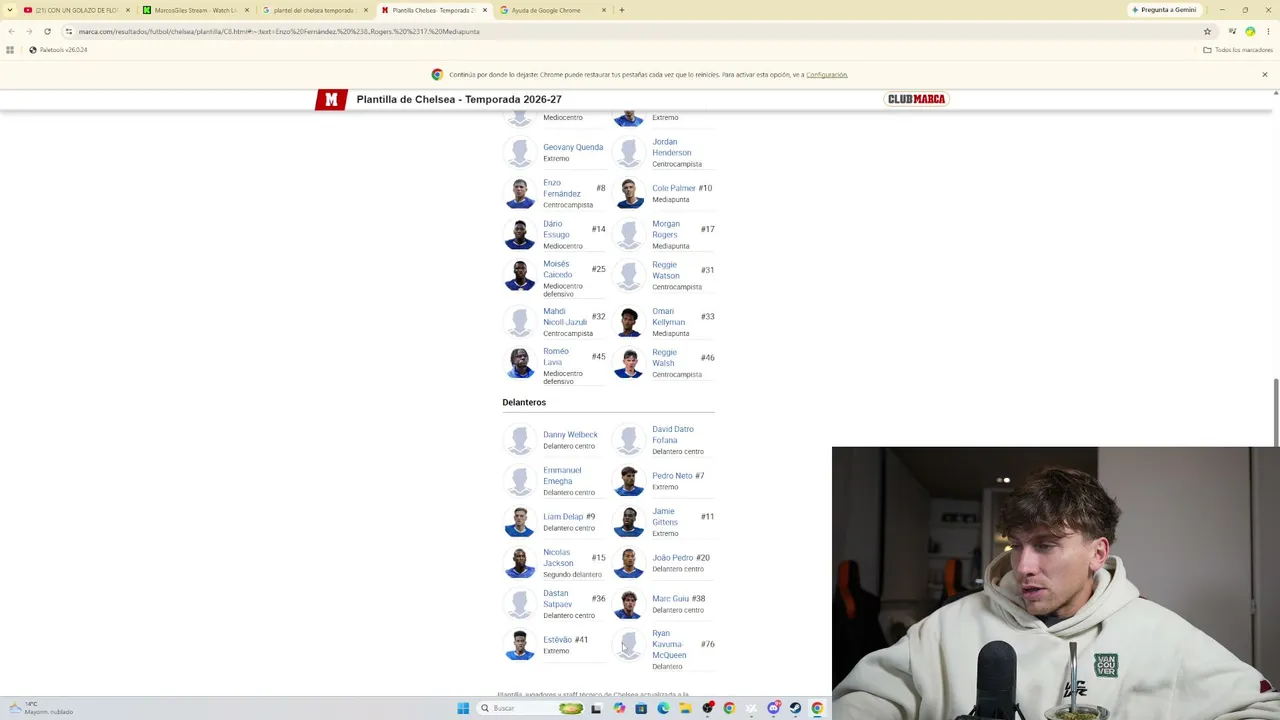1280x720 pixels.
Task: Open the Club Marca logo link
Action: click(916, 99)
